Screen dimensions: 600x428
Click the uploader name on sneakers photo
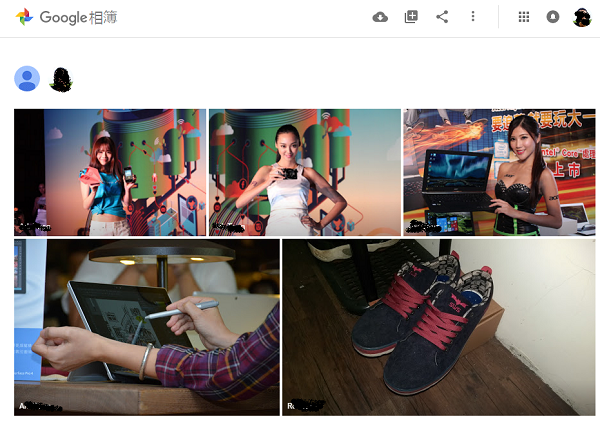point(306,407)
